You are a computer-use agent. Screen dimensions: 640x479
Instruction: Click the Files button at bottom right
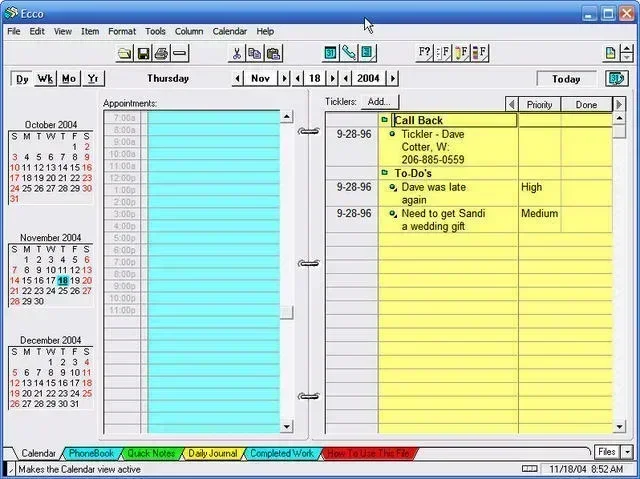(x=607, y=452)
